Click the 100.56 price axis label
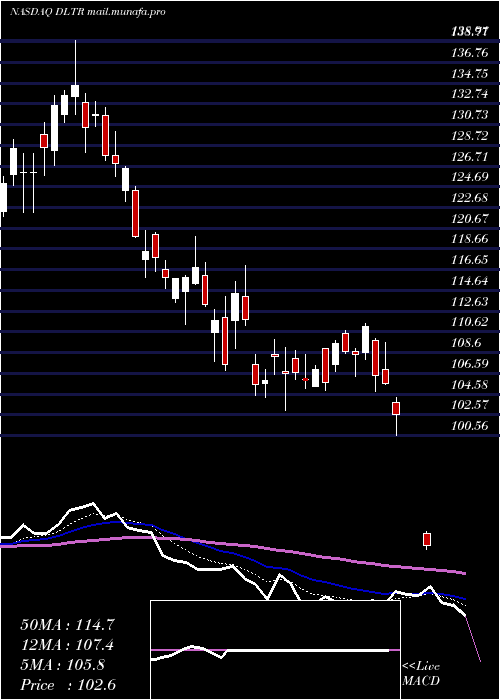 (x=469, y=426)
